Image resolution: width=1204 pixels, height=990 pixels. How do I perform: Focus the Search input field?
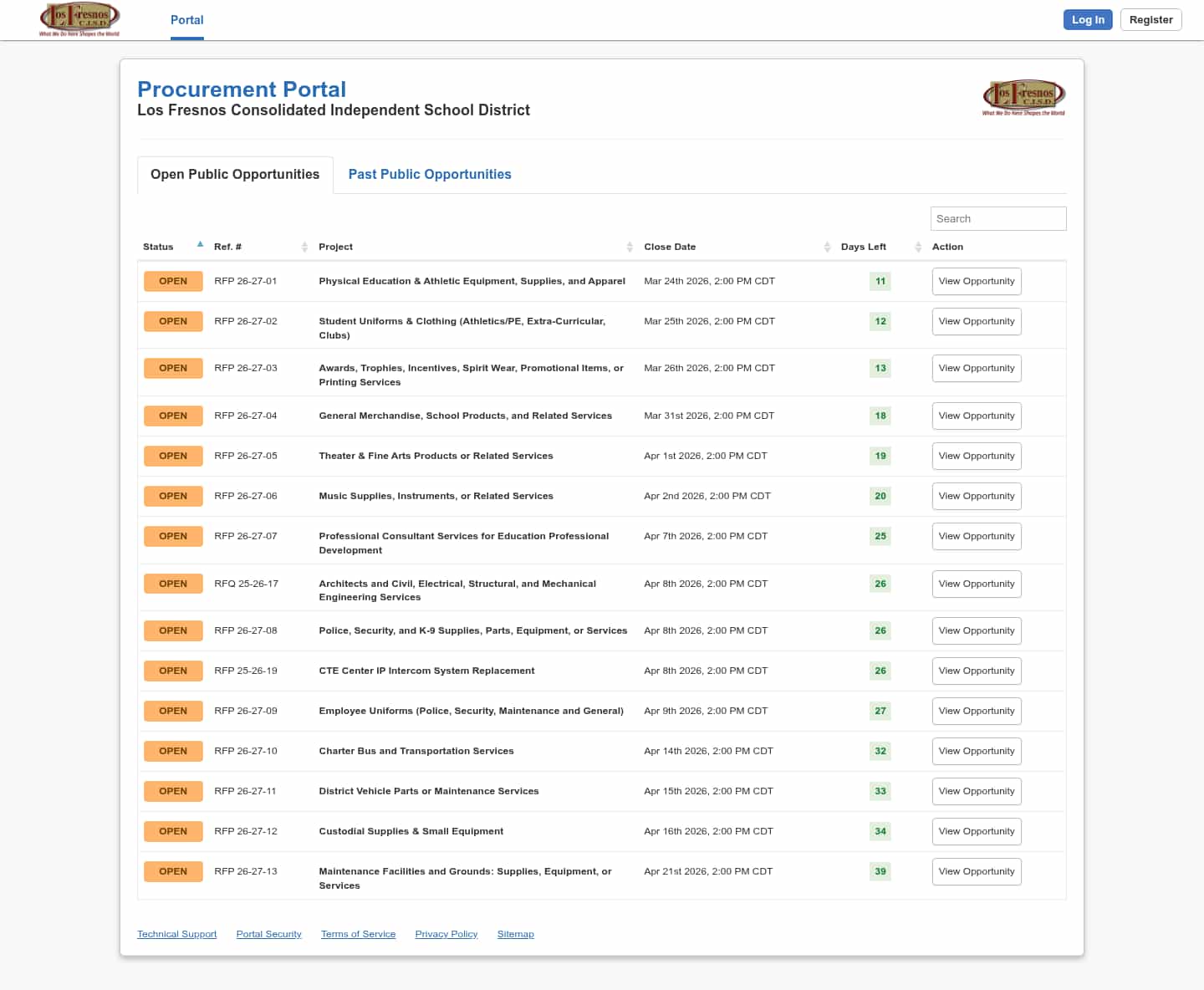click(x=997, y=218)
